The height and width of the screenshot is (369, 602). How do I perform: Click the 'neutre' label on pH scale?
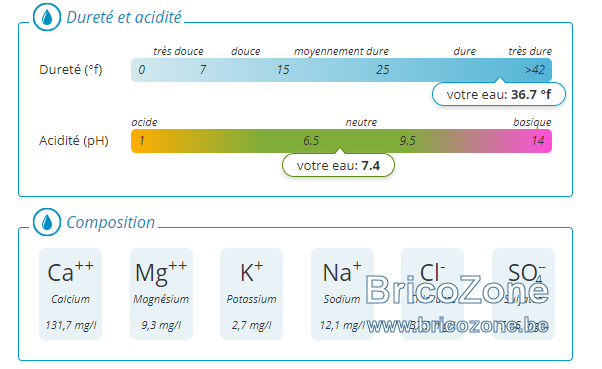361,122
